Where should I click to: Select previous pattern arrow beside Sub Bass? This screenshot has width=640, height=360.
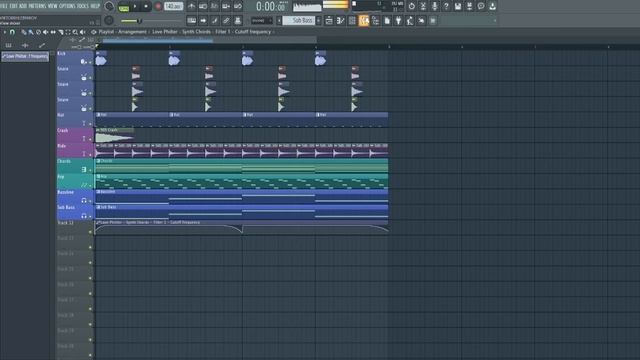coord(279,20)
